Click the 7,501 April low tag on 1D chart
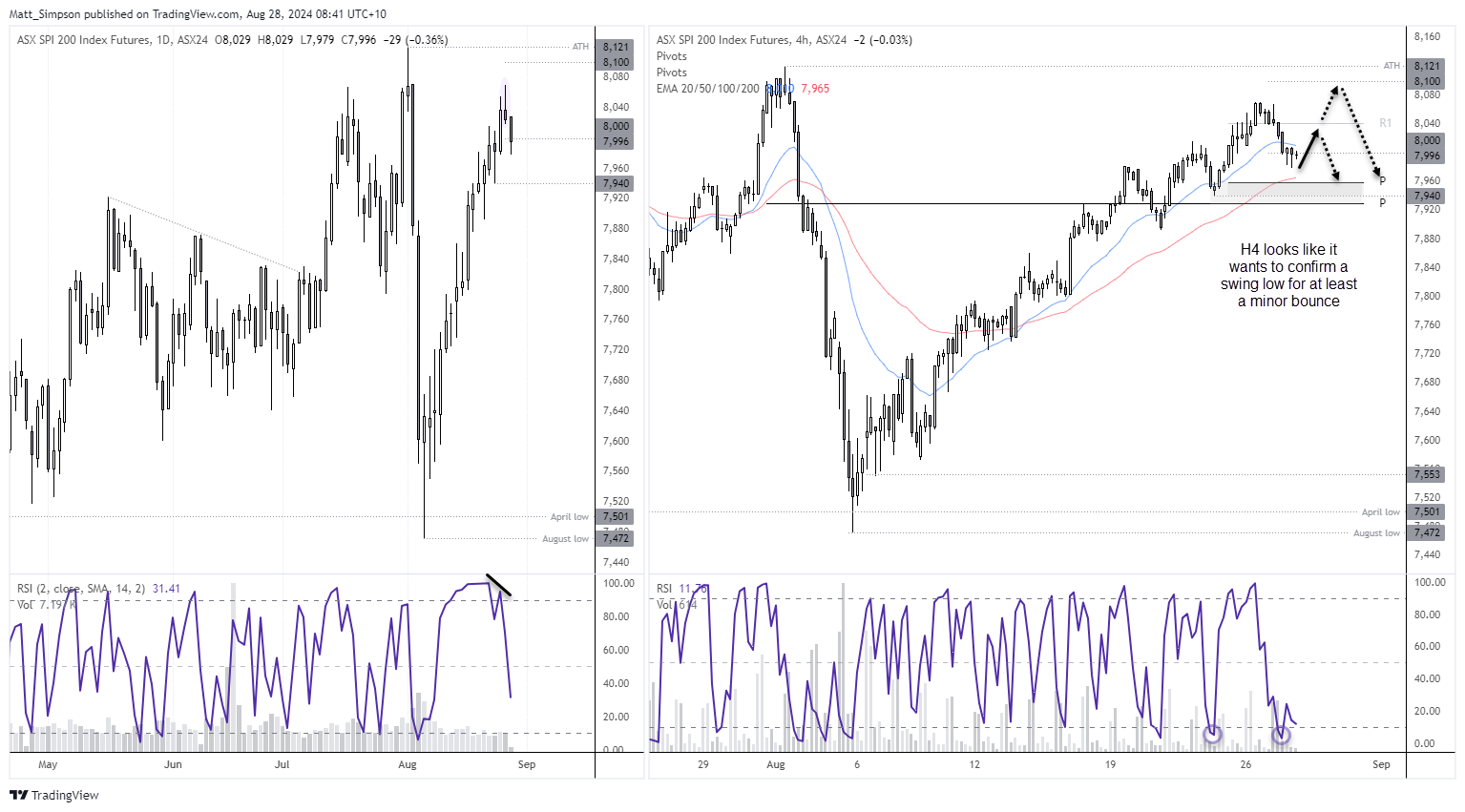The width and height of the screenshot is (1465, 812). click(x=616, y=516)
